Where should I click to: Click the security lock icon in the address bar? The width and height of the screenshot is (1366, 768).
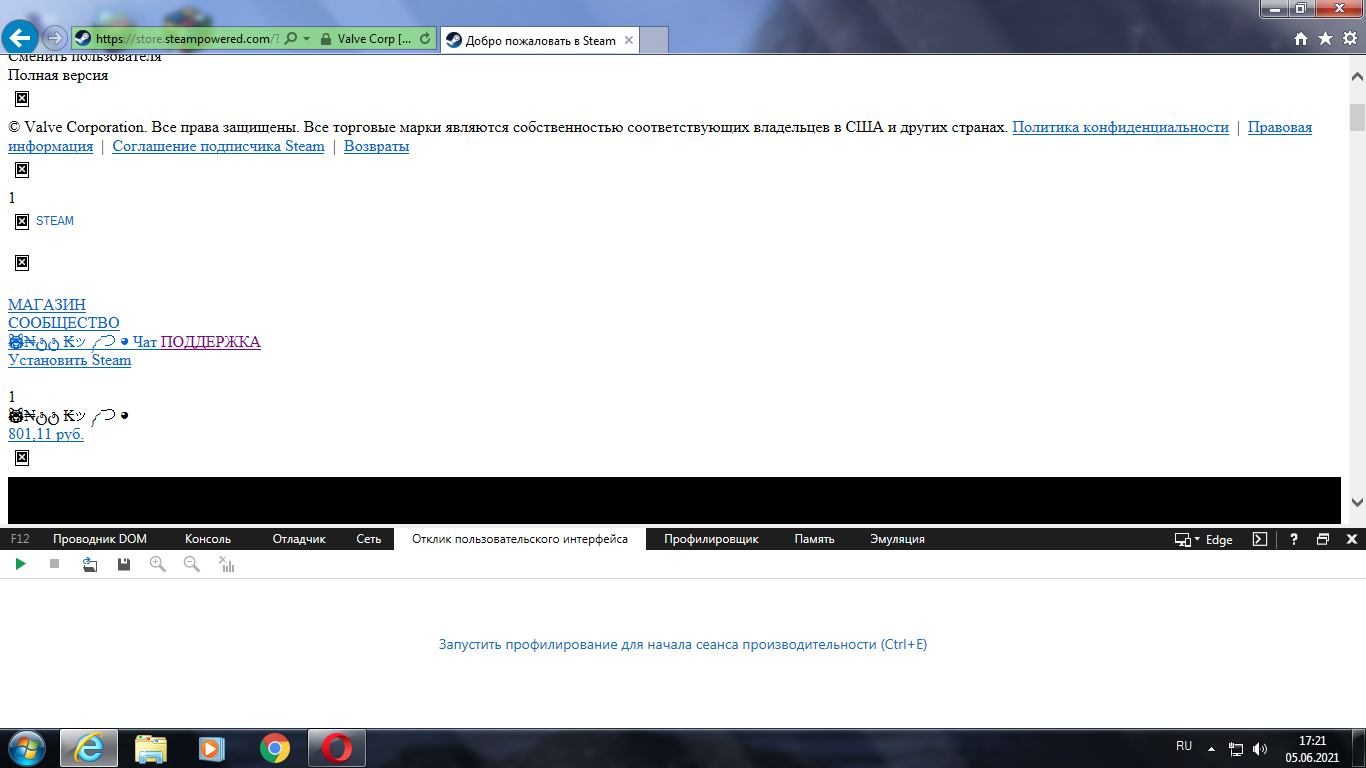tap(325, 39)
